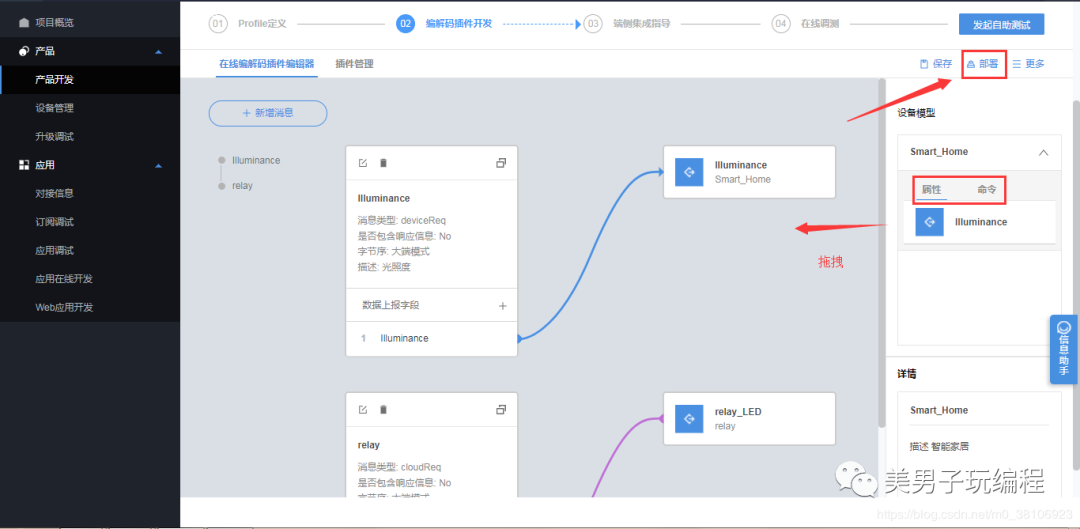Screen dimensions: 1080x529
Task: Open the 信息助手 chat widget
Action: tap(1064, 349)
